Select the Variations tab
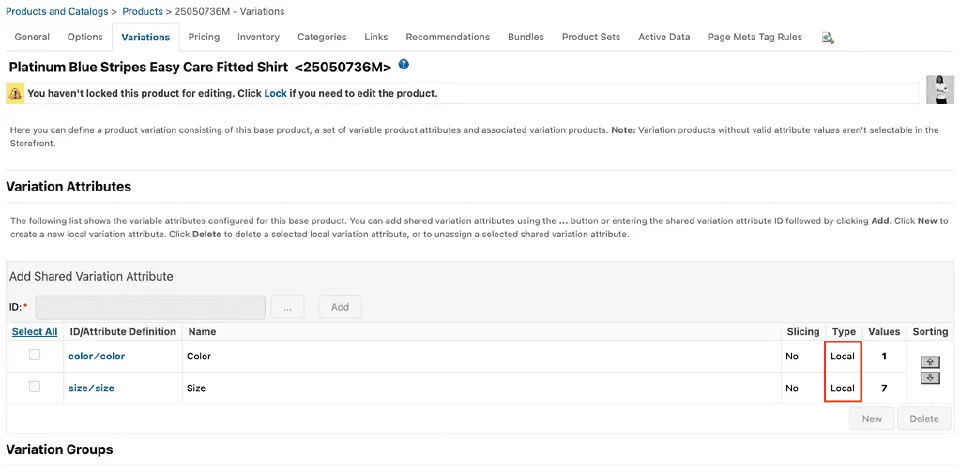 coord(146,37)
